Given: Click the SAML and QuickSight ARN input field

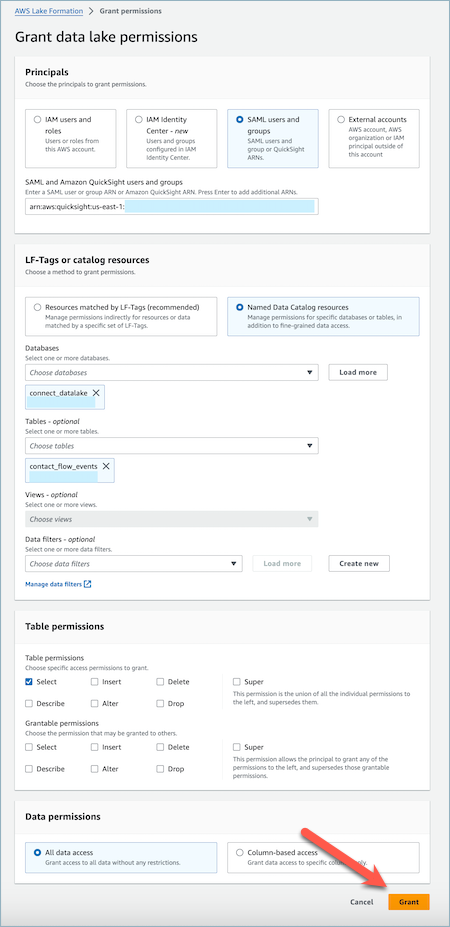Looking at the screenshot, I should click(x=171, y=207).
